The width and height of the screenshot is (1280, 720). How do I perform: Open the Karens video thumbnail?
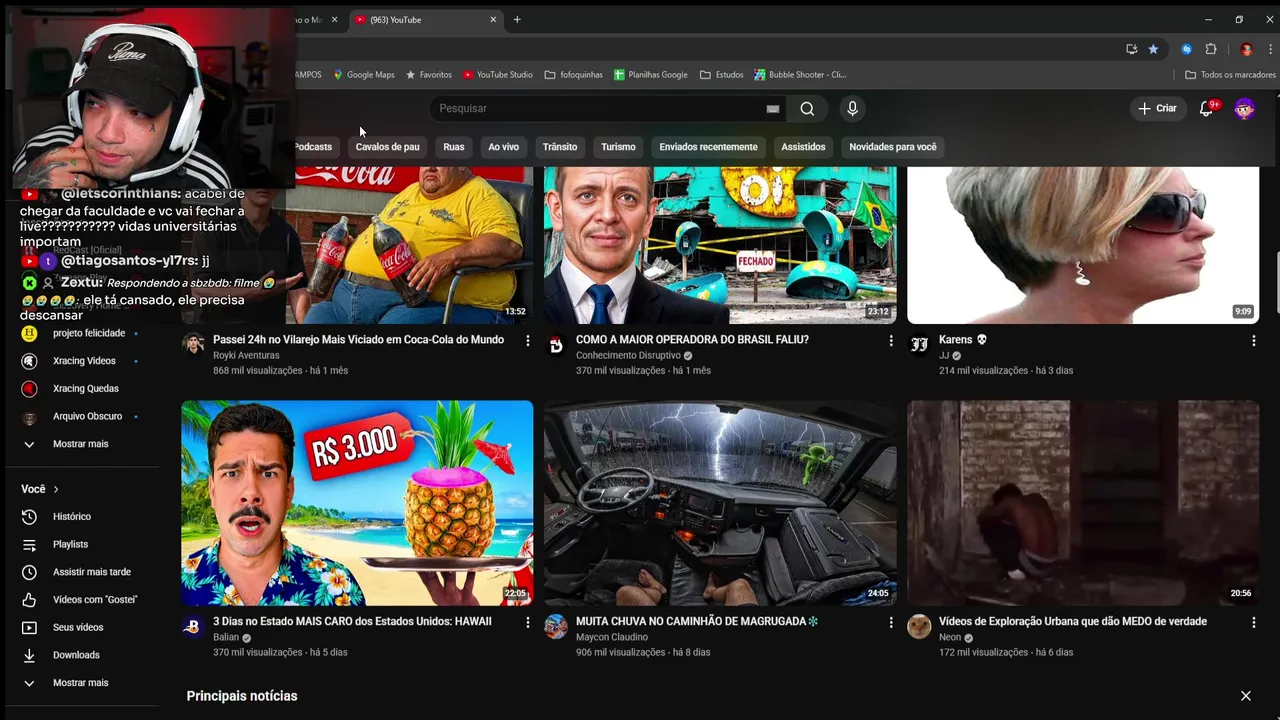tap(1083, 245)
